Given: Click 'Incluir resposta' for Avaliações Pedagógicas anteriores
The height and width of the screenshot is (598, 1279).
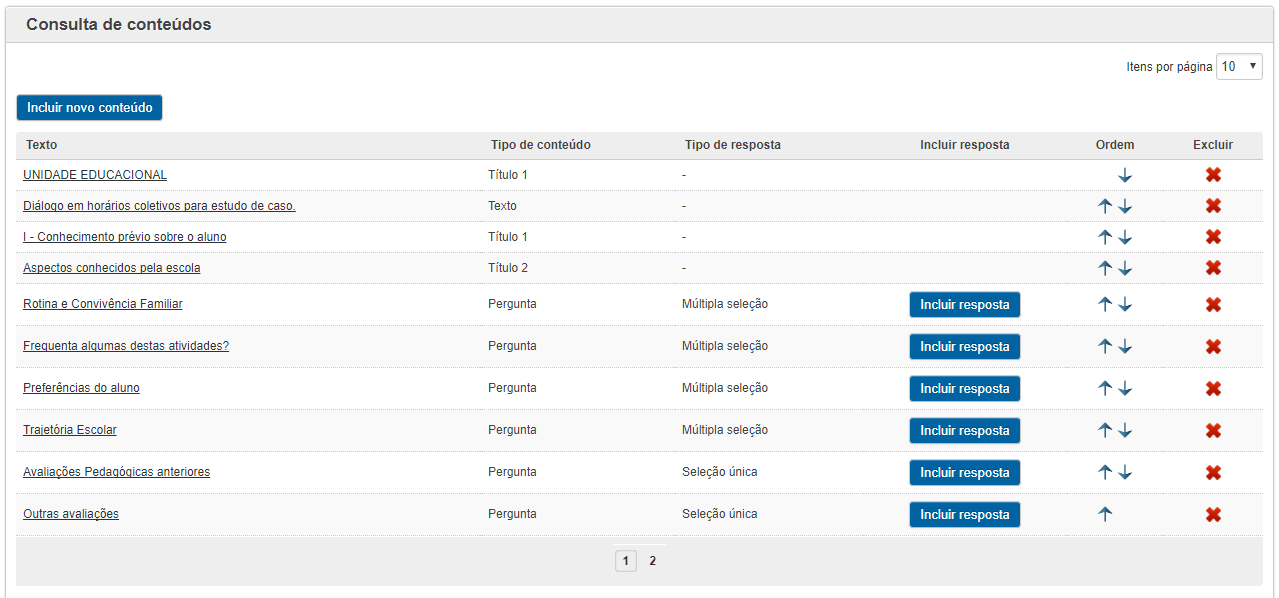Looking at the screenshot, I should pos(965,473).
